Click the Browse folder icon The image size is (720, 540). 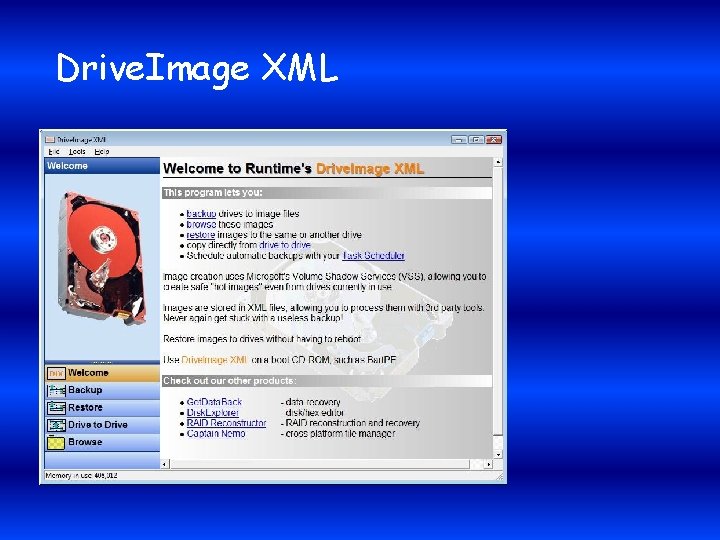coord(56,443)
